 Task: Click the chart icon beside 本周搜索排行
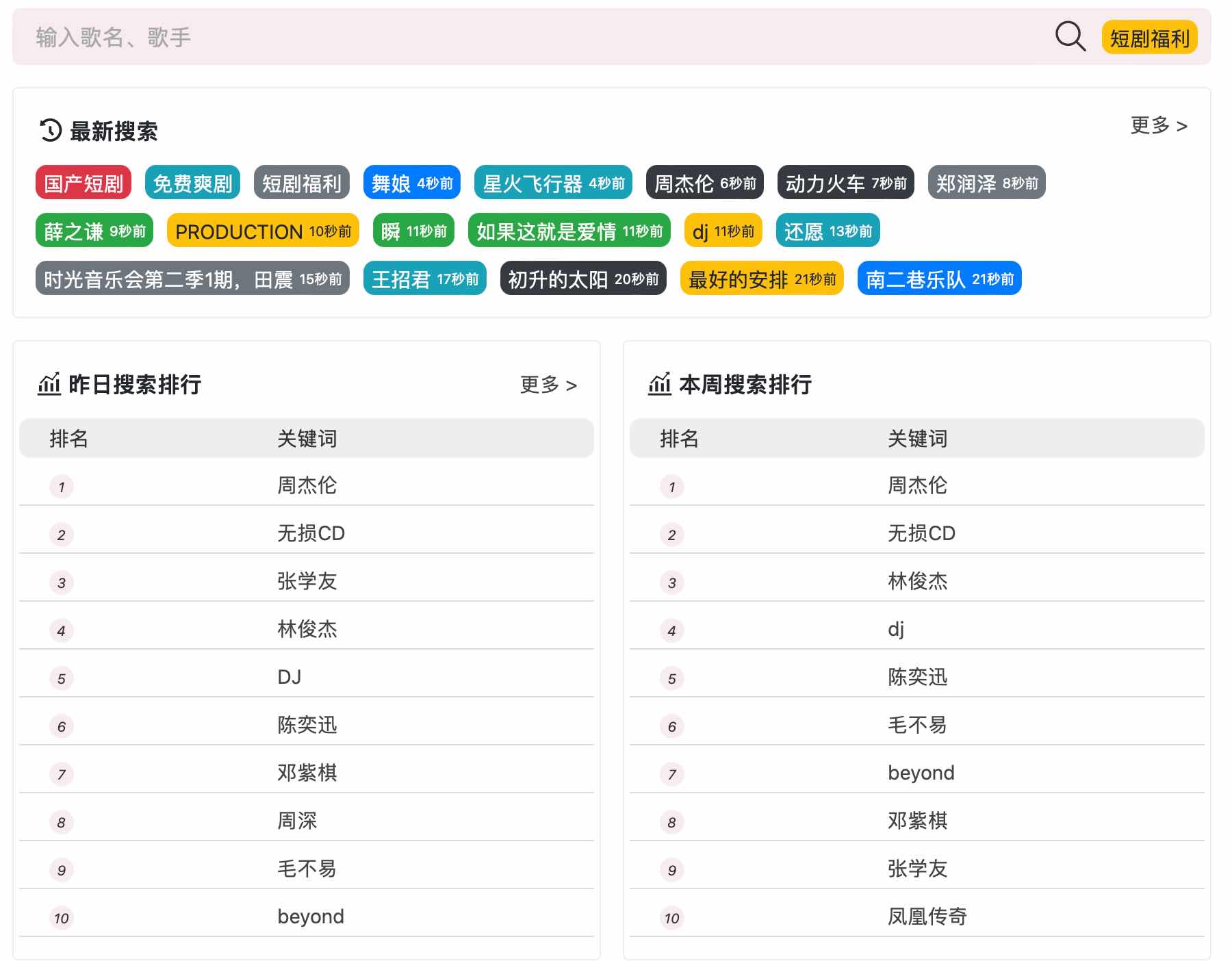[x=660, y=384]
